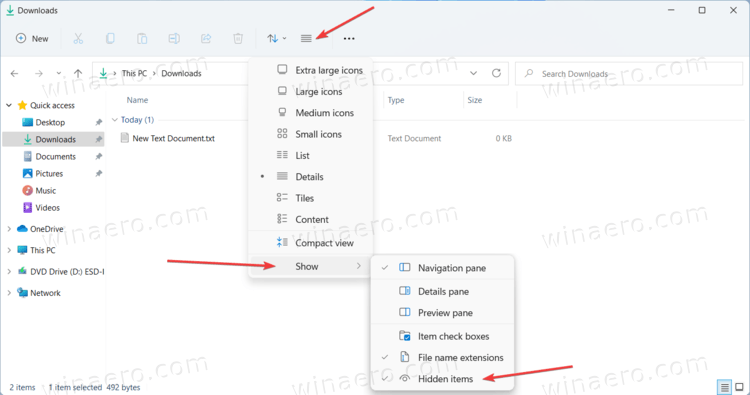The width and height of the screenshot is (750, 395).
Task: Toggle File name extensions
Action: [442, 358]
